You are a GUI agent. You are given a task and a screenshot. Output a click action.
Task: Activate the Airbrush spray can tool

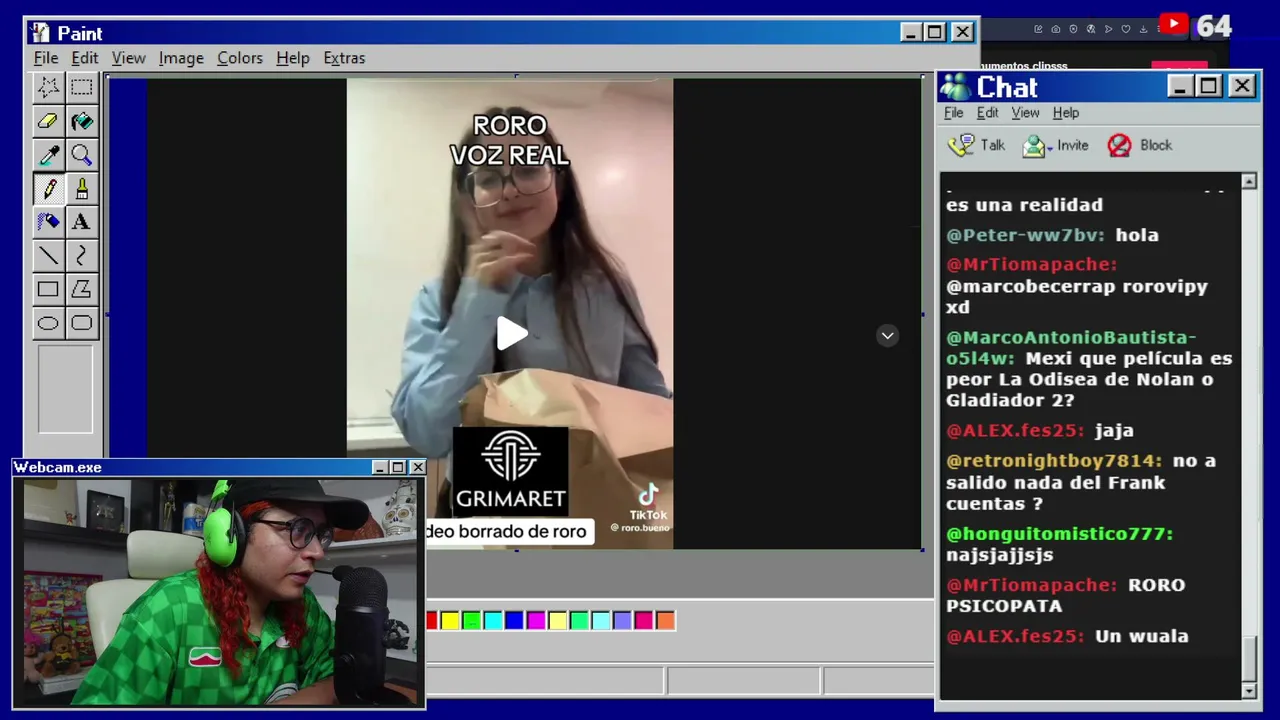click(47, 222)
